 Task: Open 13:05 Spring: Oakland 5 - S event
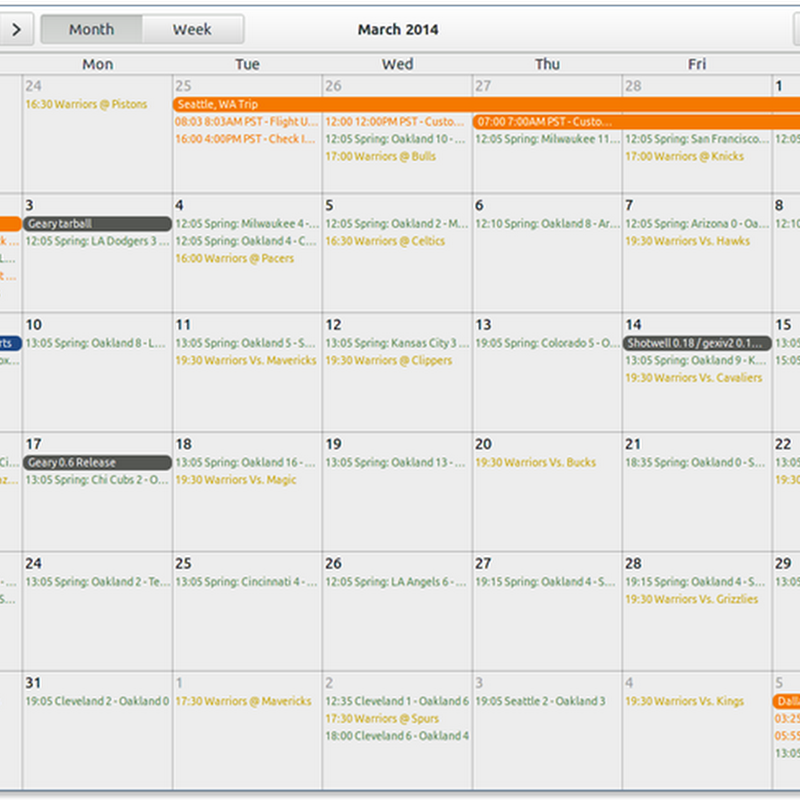click(x=245, y=343)
